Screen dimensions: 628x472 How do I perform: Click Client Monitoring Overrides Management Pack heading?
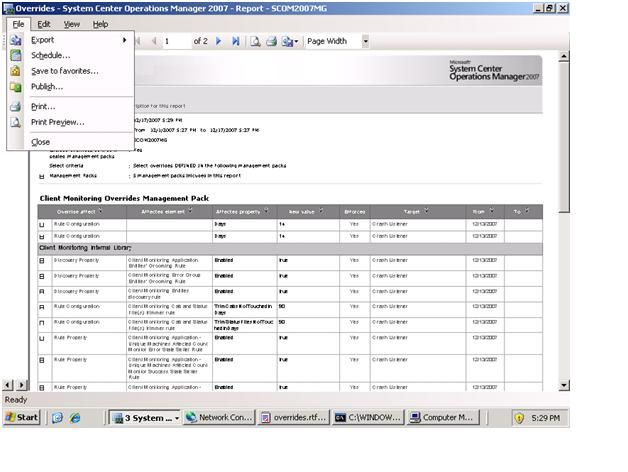pyautogui.click(x=124, y=198)
